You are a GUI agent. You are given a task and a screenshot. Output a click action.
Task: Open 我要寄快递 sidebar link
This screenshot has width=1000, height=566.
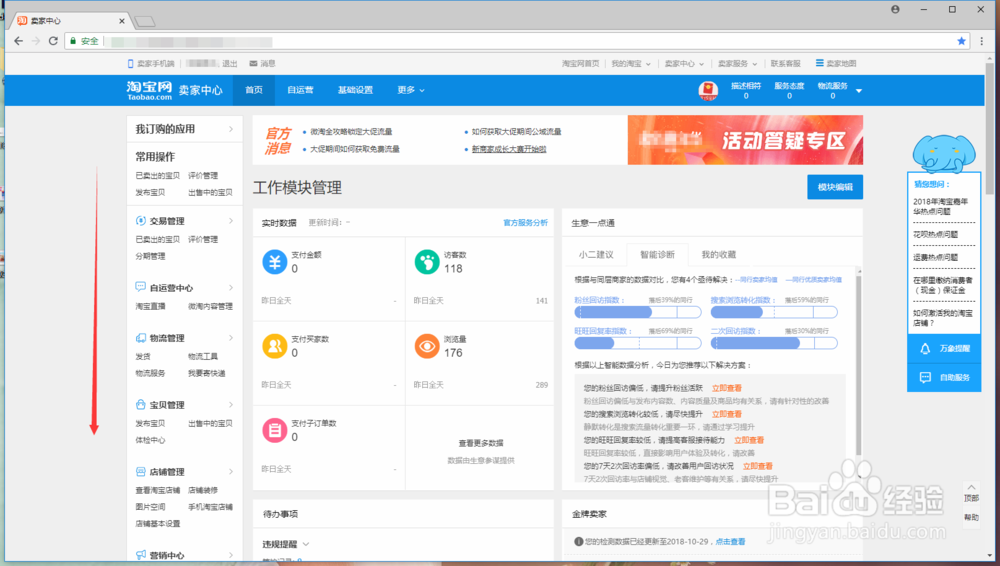tap(207, 373)
